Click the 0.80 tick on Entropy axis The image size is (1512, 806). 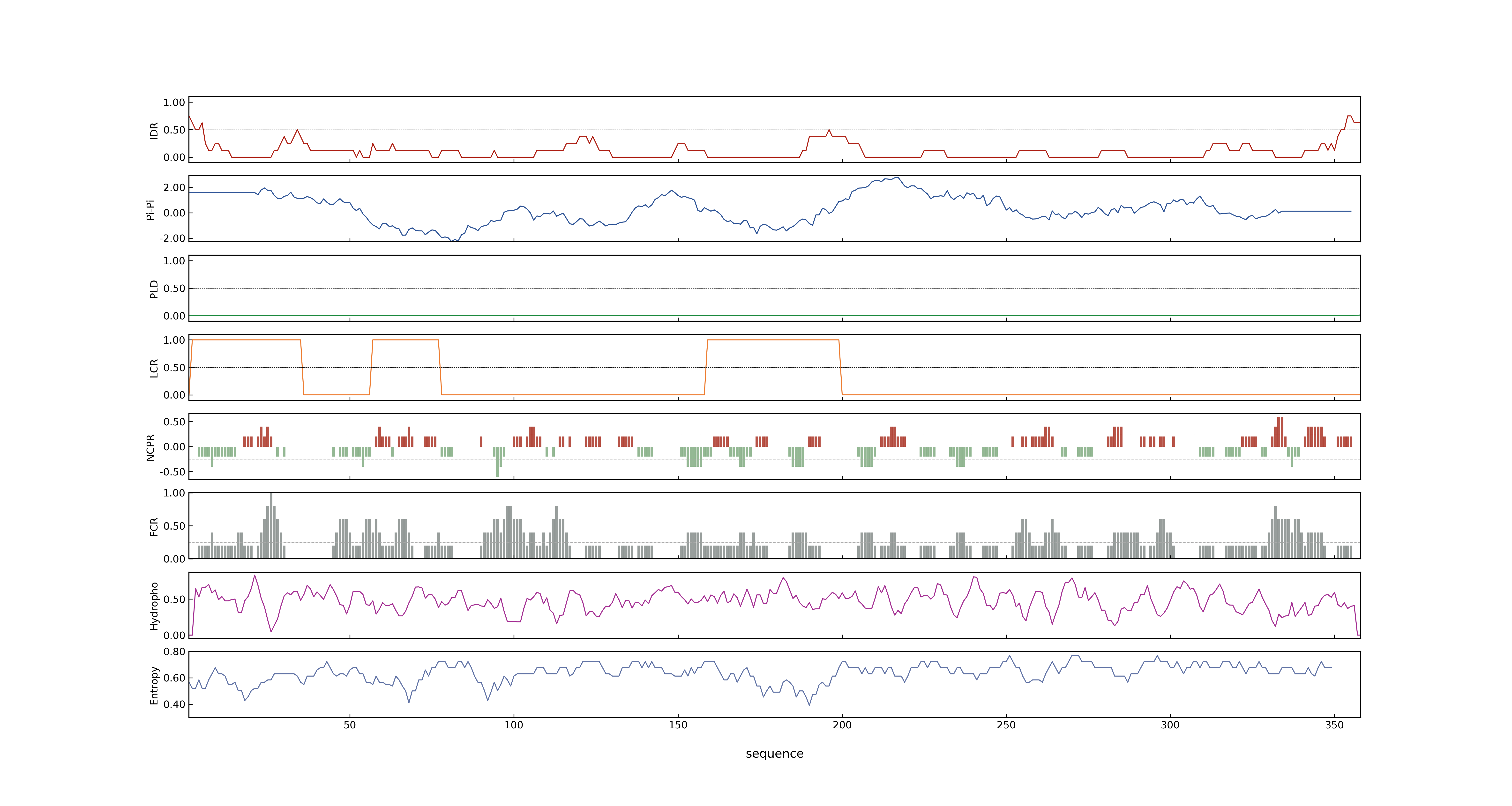[174, 651]
